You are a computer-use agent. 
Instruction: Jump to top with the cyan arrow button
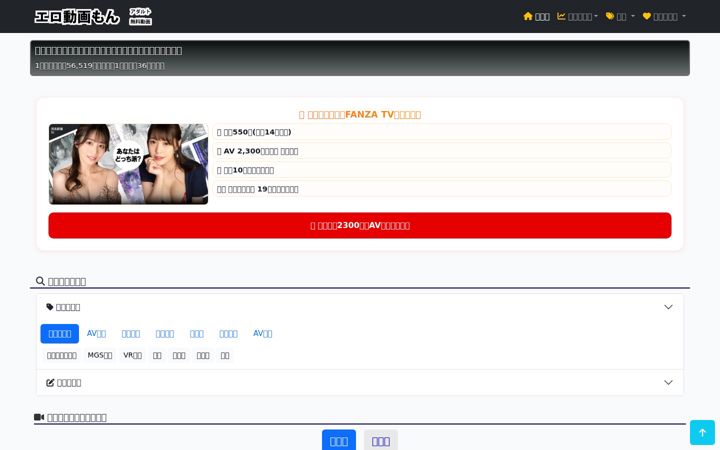pos(702,433)
